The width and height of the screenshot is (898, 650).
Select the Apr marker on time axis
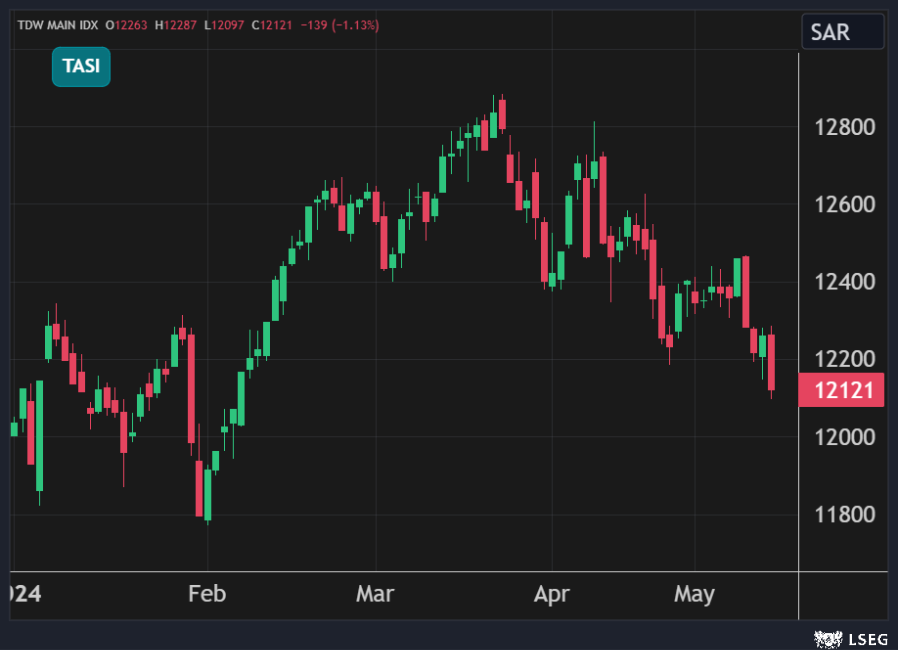click(x=551, y=594)
